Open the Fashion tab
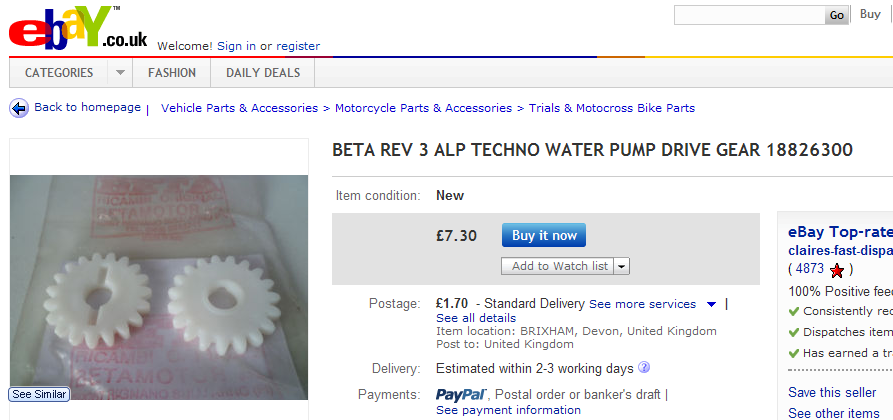This screenshot has width=893, height=420. coord(172,73)
